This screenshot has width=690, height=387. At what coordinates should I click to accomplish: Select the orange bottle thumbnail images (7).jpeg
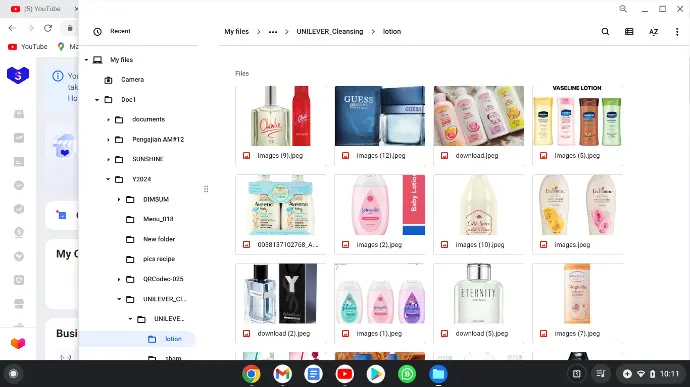point(577,294)
